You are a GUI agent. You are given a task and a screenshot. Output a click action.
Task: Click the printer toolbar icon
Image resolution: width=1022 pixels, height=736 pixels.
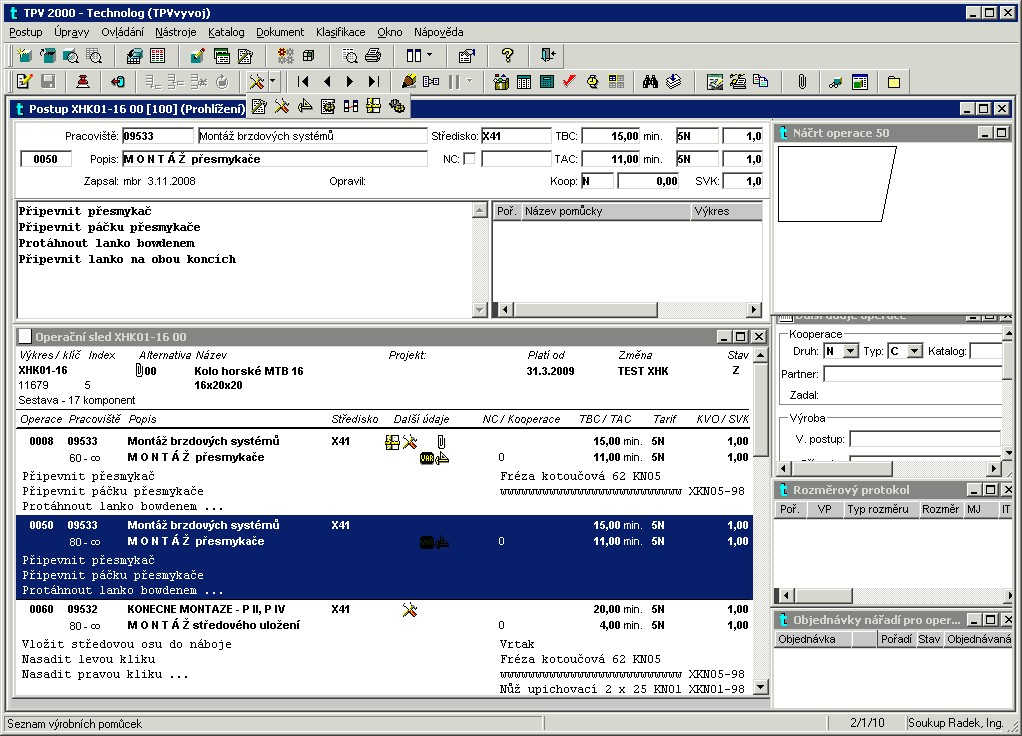[x=373, y=56]
